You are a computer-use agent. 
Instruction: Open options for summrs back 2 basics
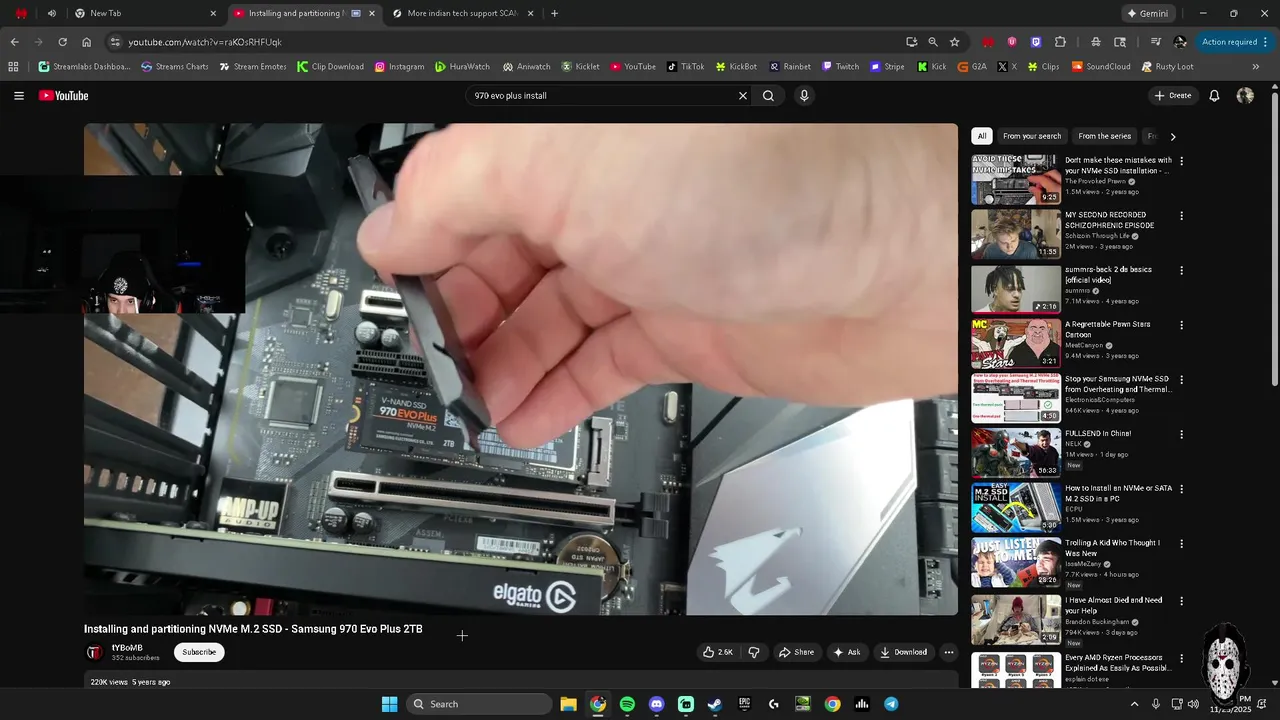1182,270
